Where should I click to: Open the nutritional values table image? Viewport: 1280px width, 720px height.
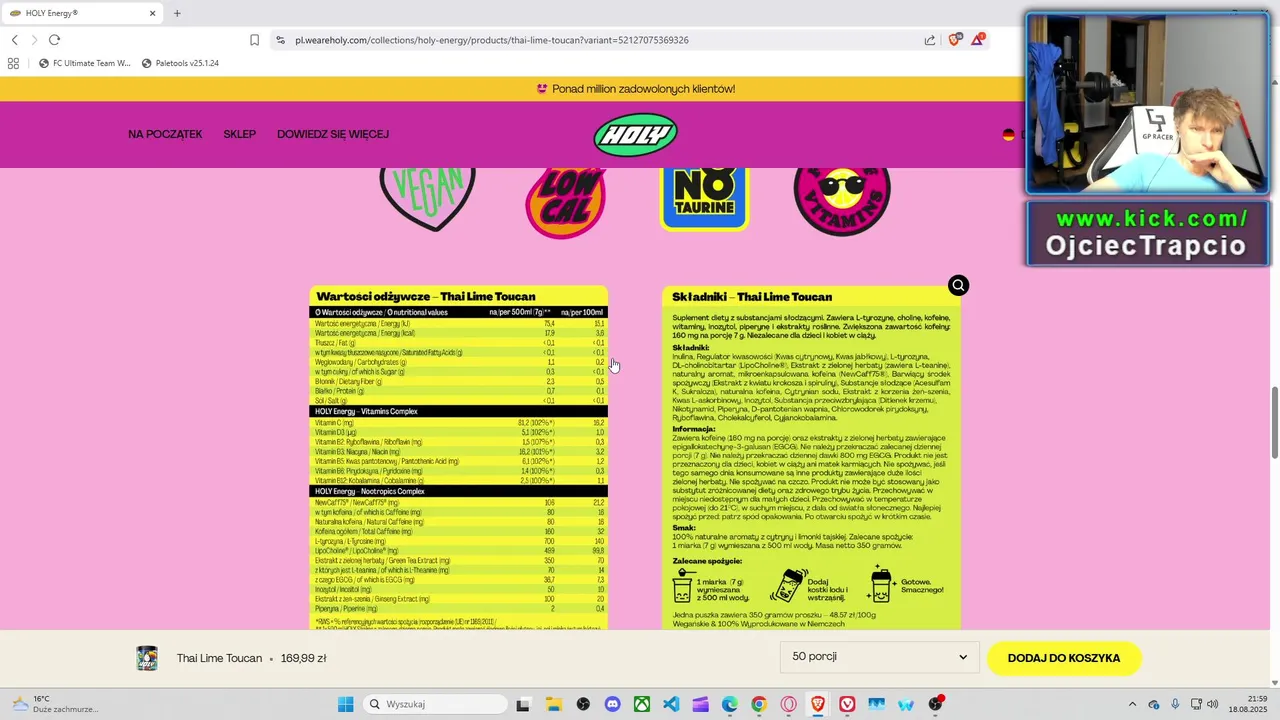tap(458, 457)
